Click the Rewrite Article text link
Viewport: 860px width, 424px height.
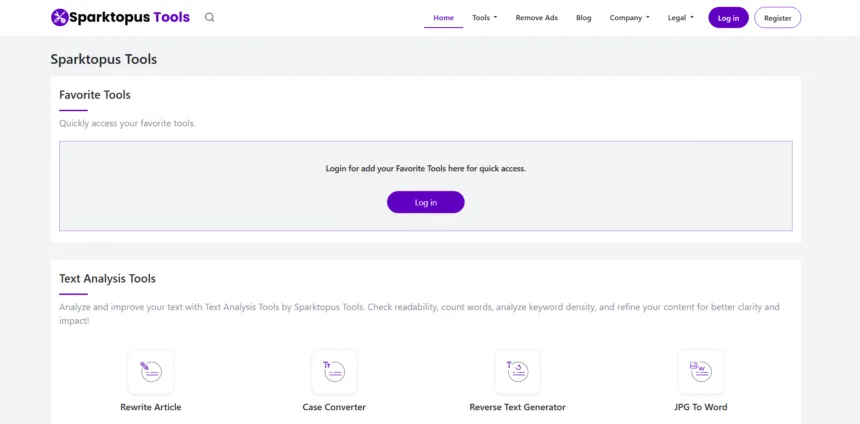(x=151, y=407)
